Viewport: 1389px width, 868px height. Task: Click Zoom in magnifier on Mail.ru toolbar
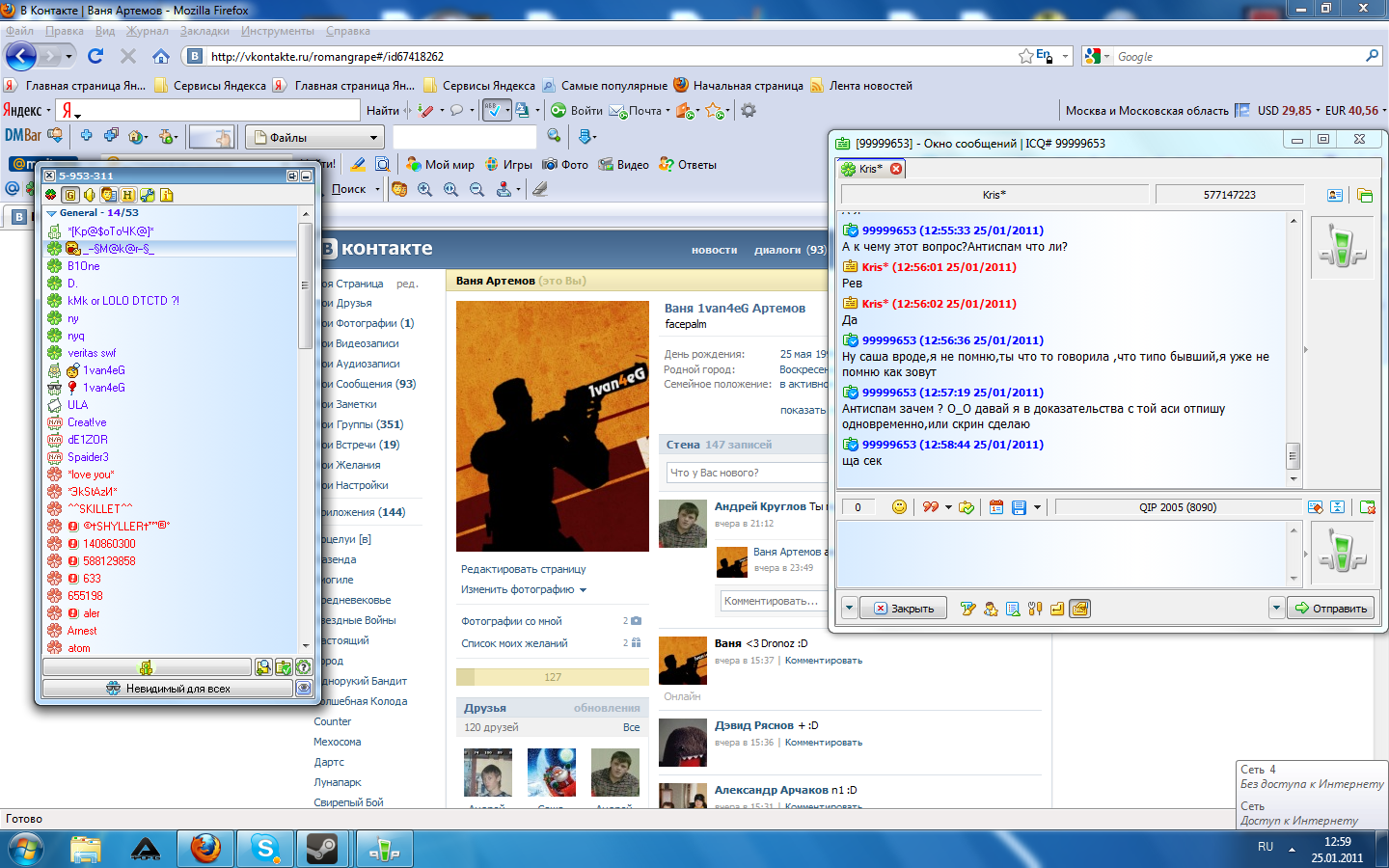[x=425, y=190]
